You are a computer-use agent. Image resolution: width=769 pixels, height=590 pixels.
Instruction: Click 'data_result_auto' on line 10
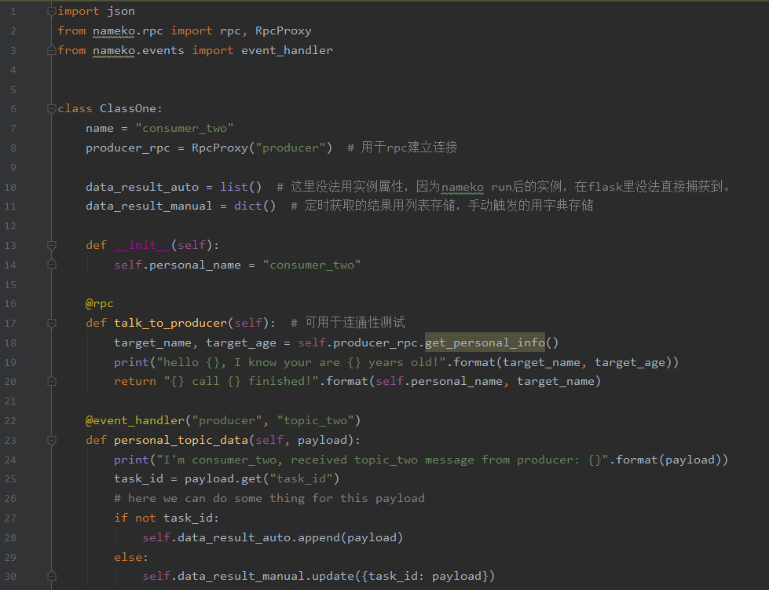[x=142, y=187]
